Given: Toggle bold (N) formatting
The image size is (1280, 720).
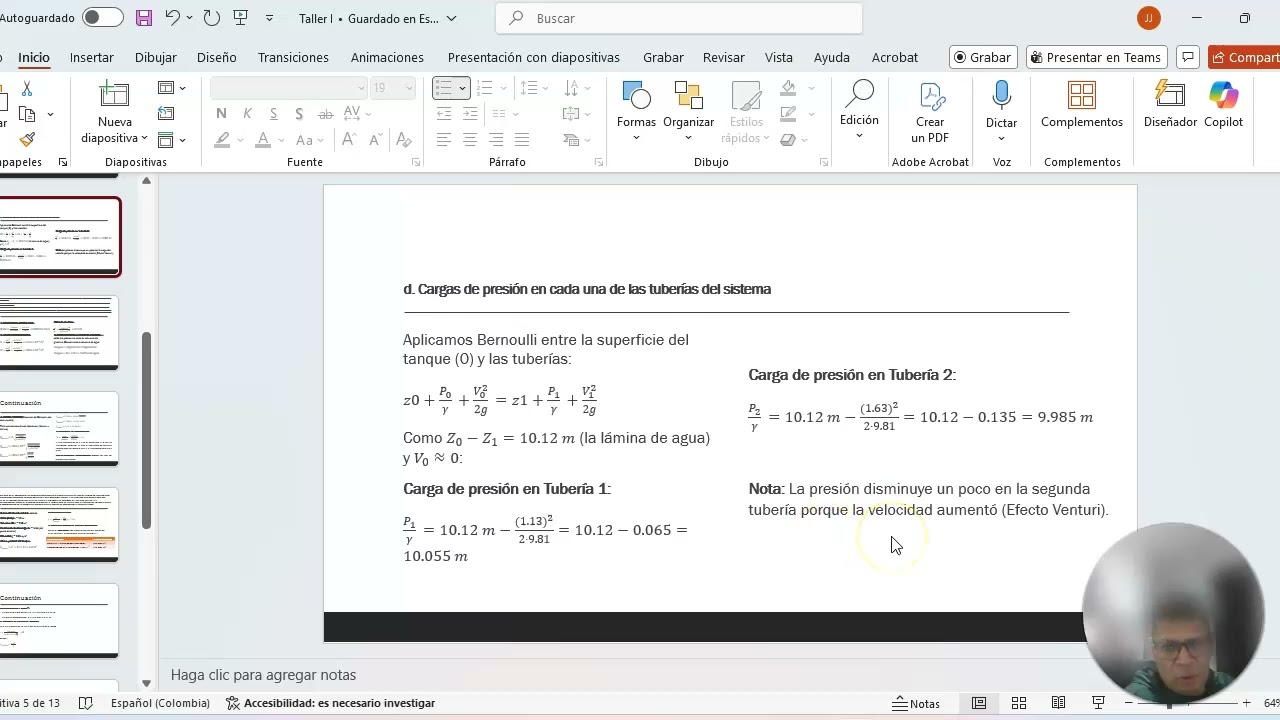Looking at the screenshot, I should tap(221, 114).
